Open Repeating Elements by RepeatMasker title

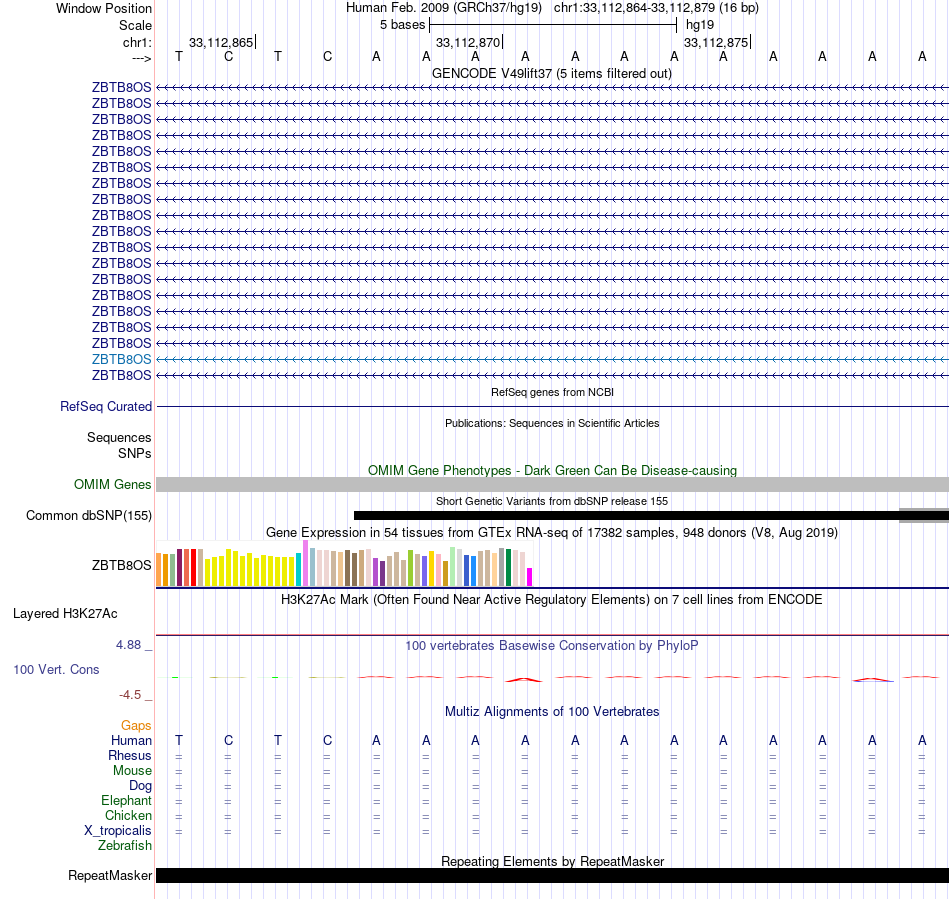point(552,861)
